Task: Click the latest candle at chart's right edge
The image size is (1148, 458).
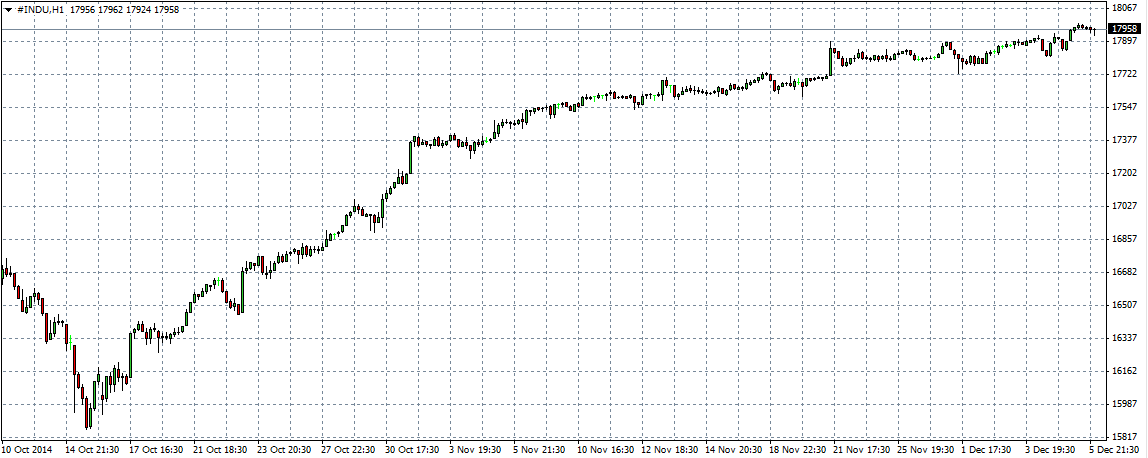Action: [1095, 31]
